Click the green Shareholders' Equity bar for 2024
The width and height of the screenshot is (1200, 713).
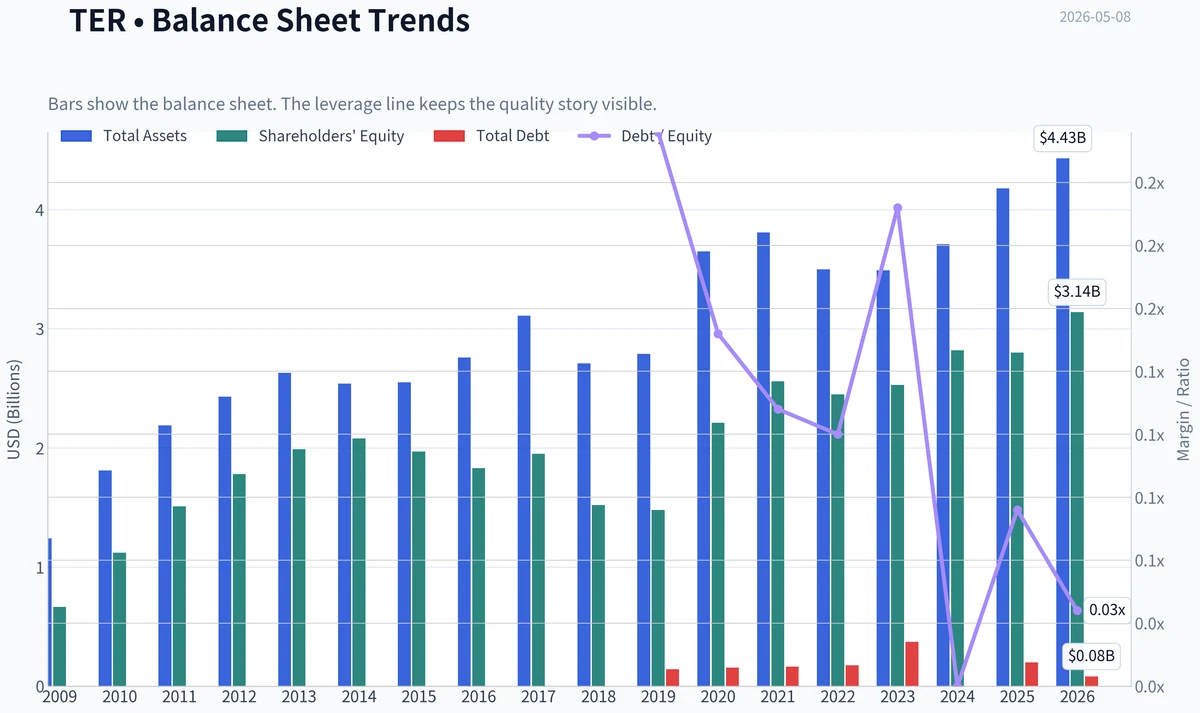(958, 518)
